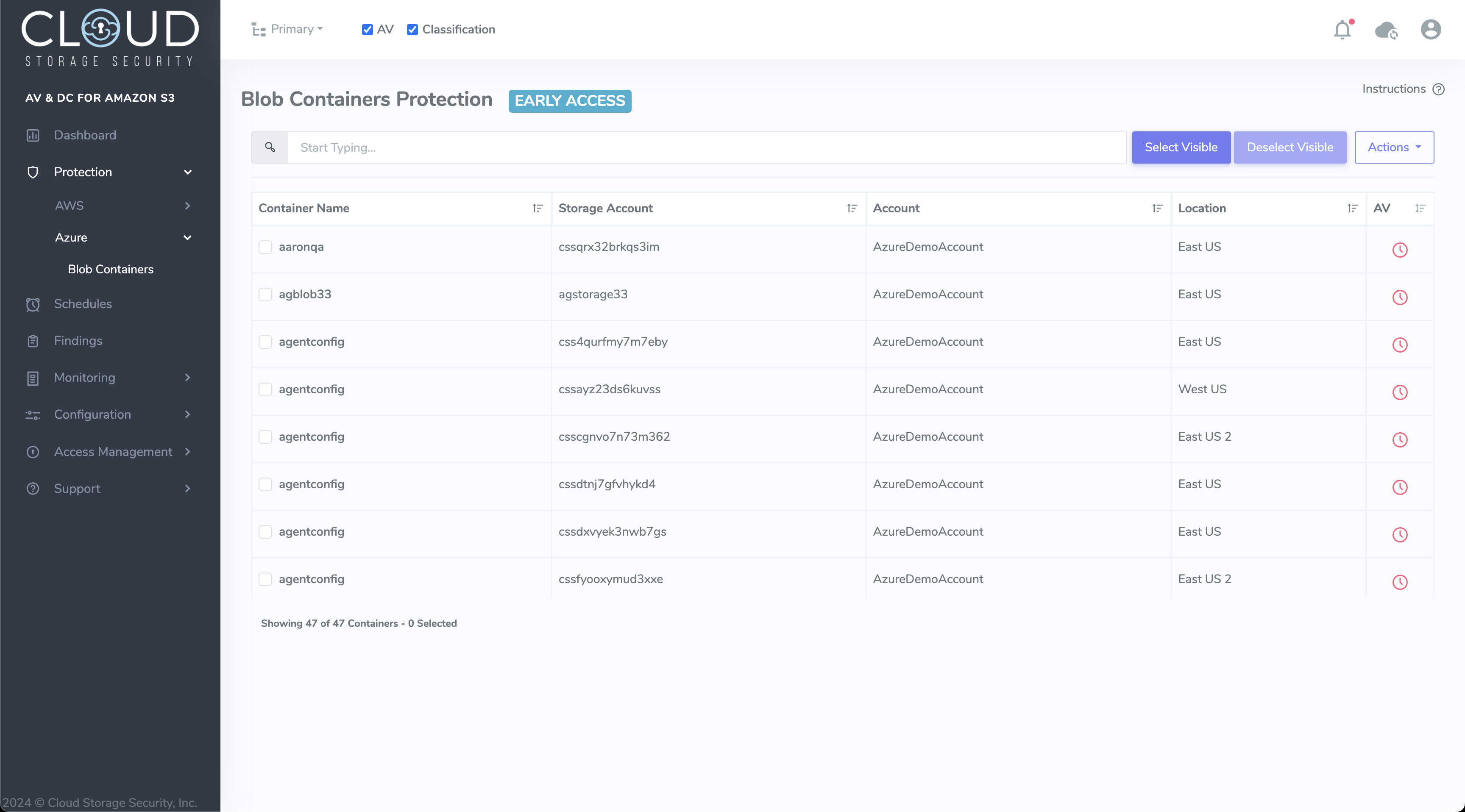Viewport: 1465px width, 812px height.
Task: Open the Support menu item
Action: [77, 489]
